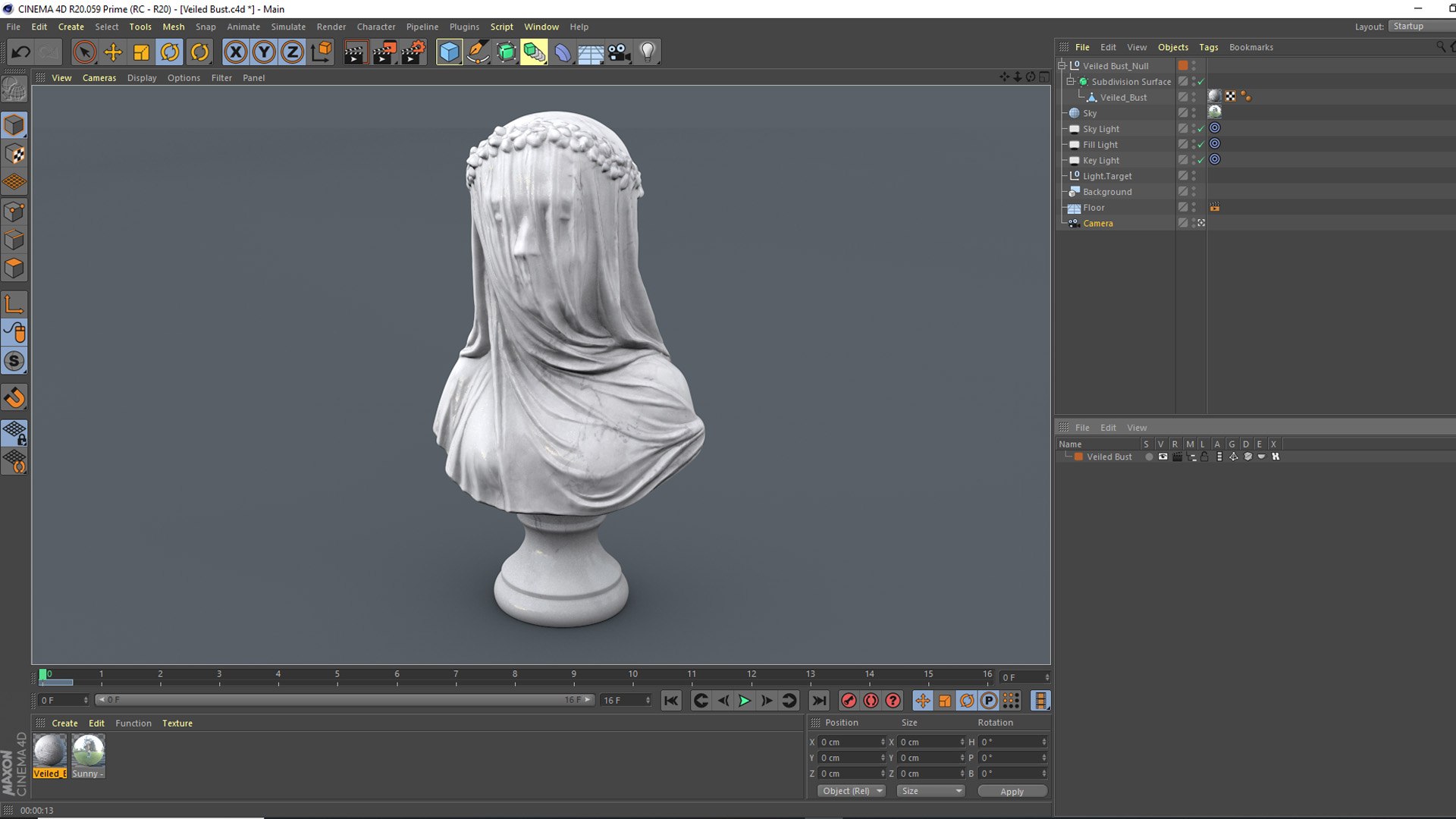This screenshot has width=1456, height=819.
Task: Go to the end of animation
Action: [x=819, y=701]
